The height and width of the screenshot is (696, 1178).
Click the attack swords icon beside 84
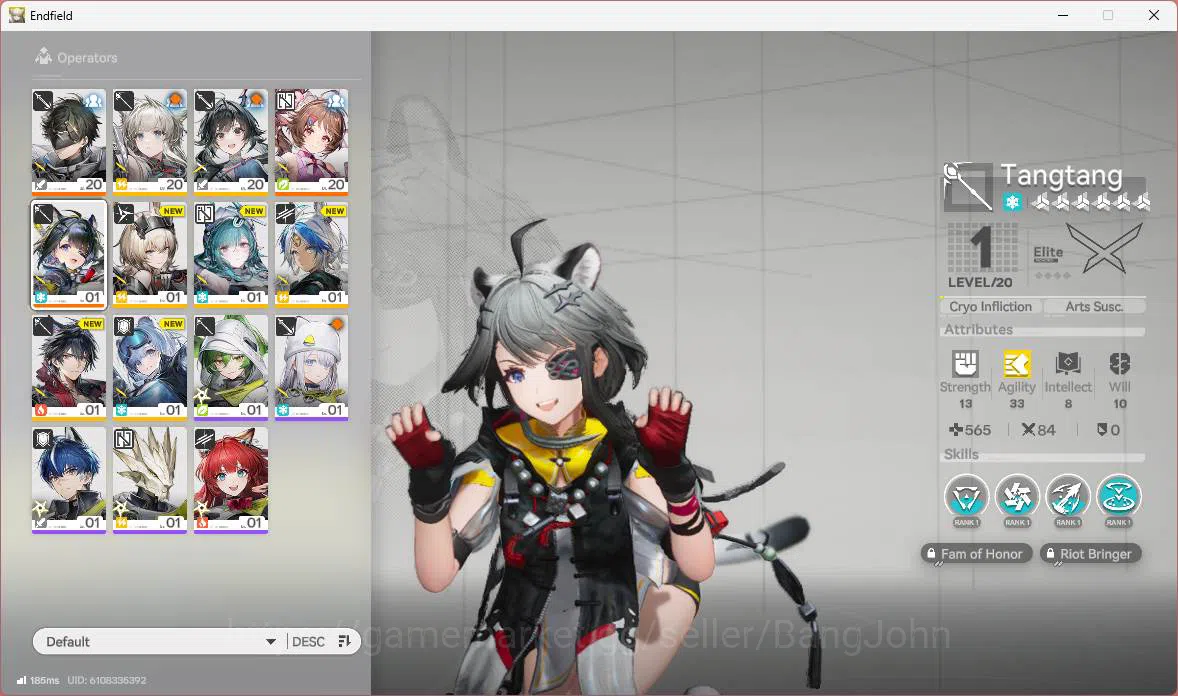[1028, 430]
